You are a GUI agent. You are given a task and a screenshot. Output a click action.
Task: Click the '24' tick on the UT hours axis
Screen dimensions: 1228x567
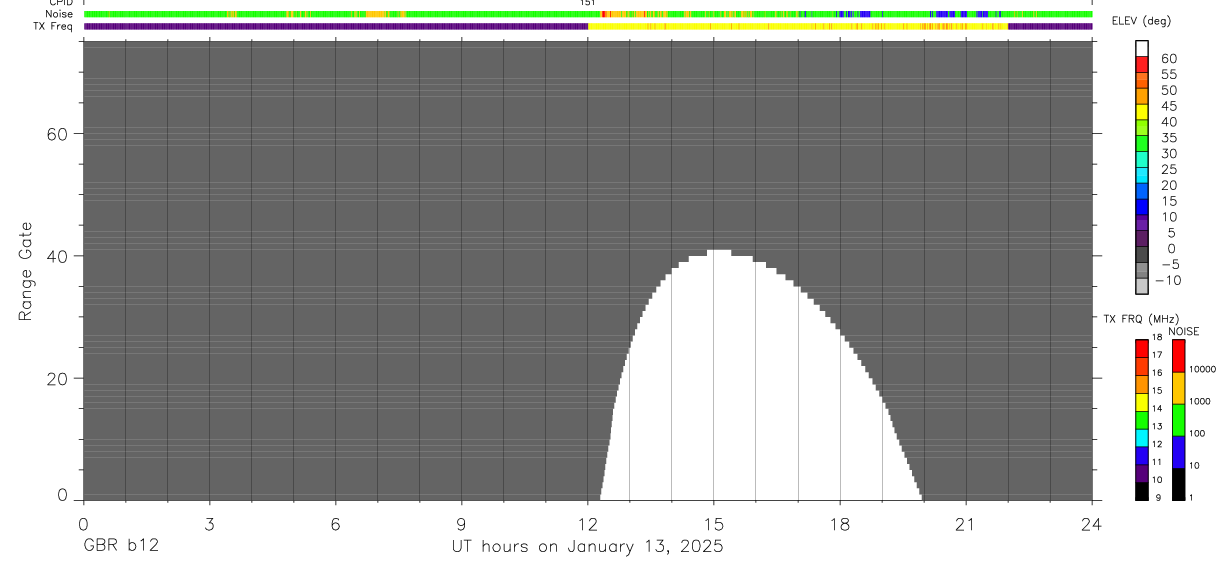1092,524
